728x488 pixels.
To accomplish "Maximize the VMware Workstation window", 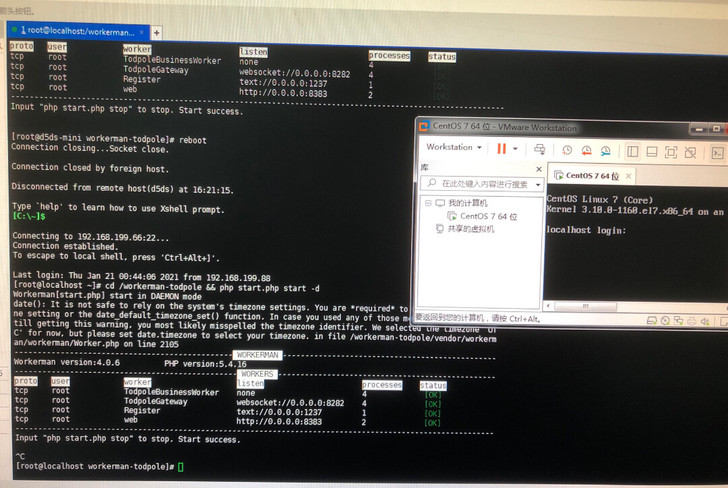I will (716, 129).
